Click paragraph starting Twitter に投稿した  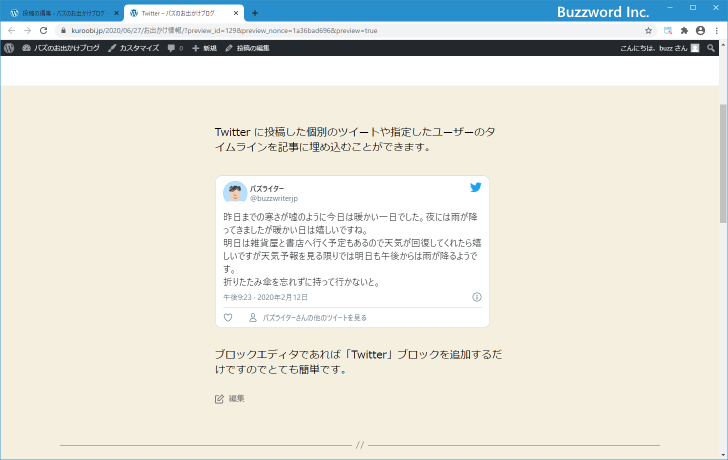tap(355, 139)
